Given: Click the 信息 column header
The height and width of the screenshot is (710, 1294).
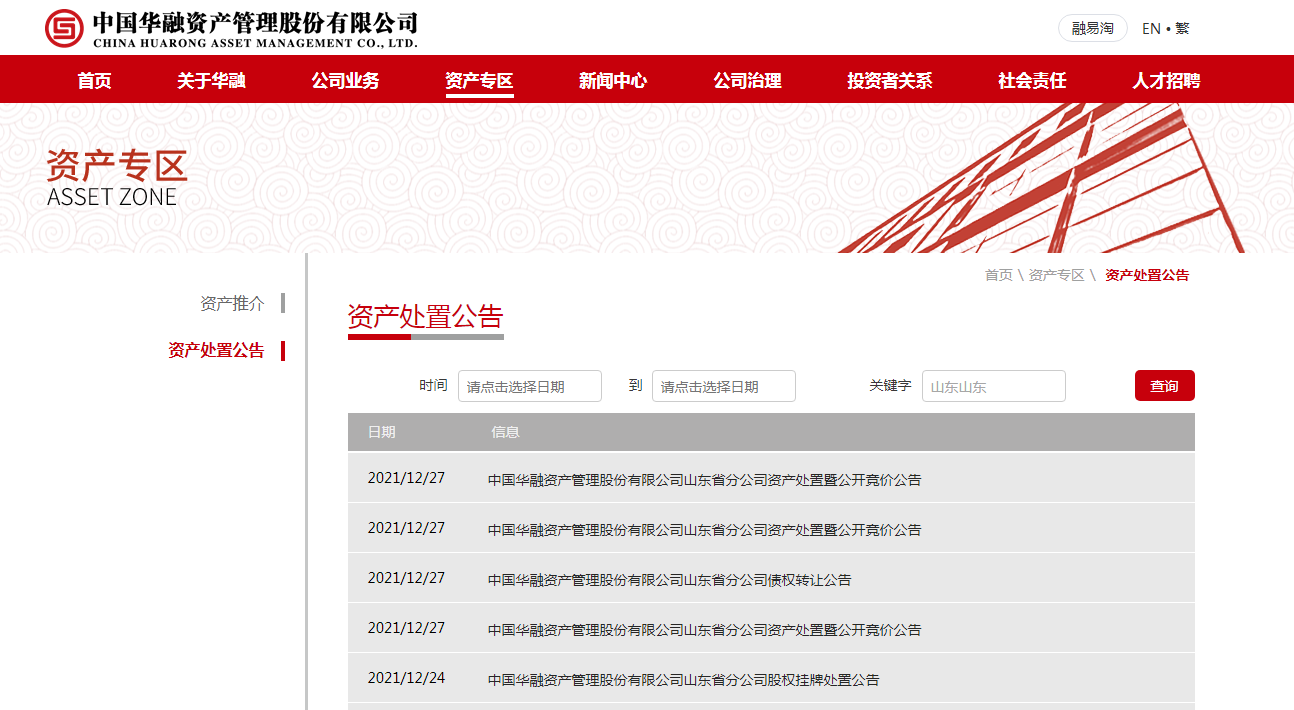Looking at the screenshot, I should point(505,432).
